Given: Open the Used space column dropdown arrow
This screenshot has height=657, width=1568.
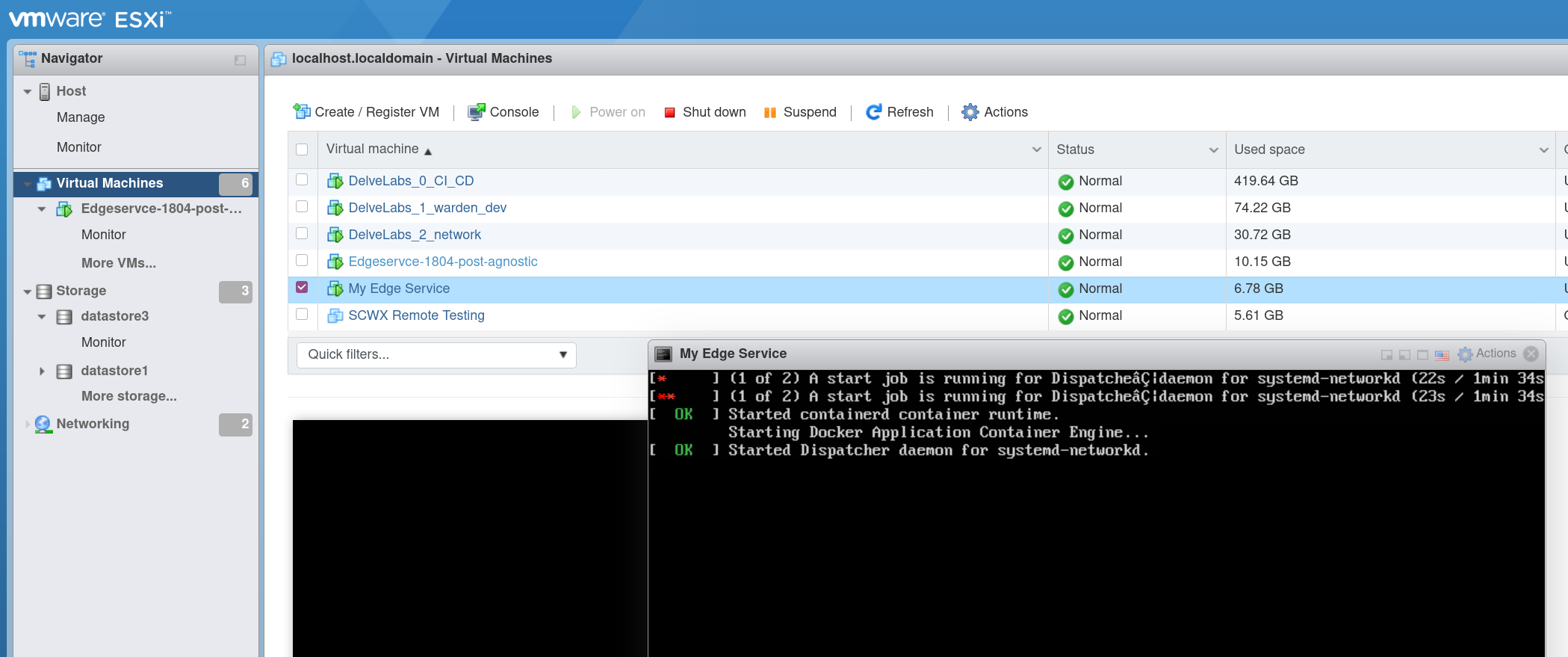Looking at the screenshot, I should coord(1544,149).
